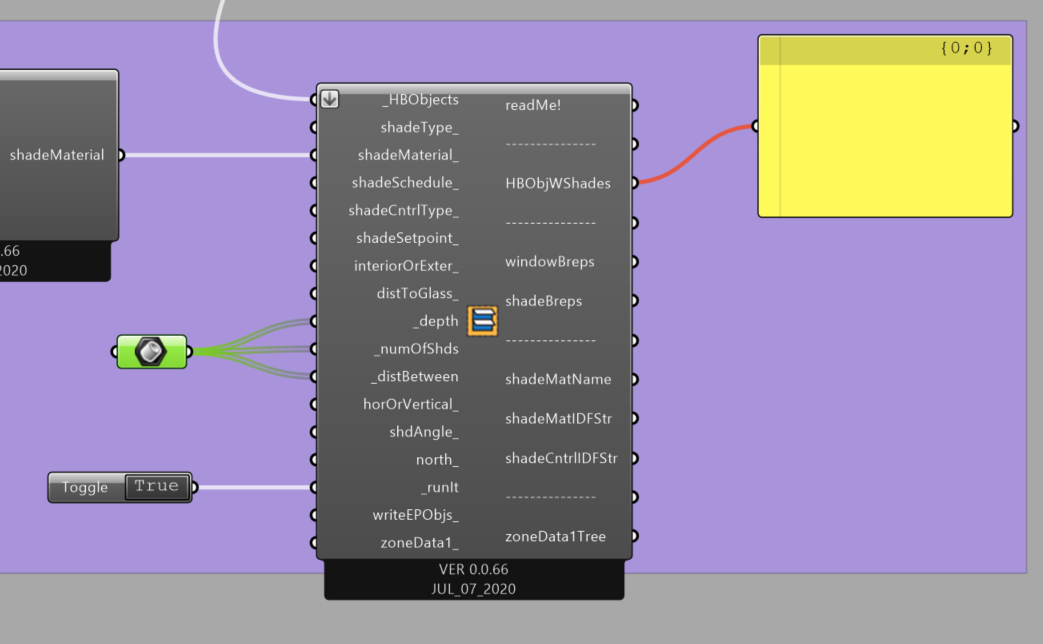This screenshot has height=644, width=1043.
Task: Click the _runIt input parameter
Action: [x=439, y=487]
